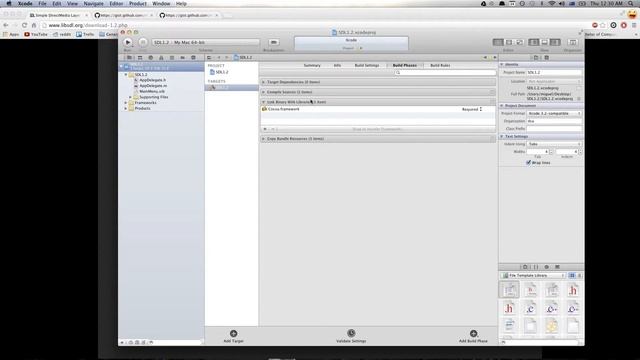Click the Stop button in Xcode toolbar
This screenshot has height=360, width=640.
[142, 42]
